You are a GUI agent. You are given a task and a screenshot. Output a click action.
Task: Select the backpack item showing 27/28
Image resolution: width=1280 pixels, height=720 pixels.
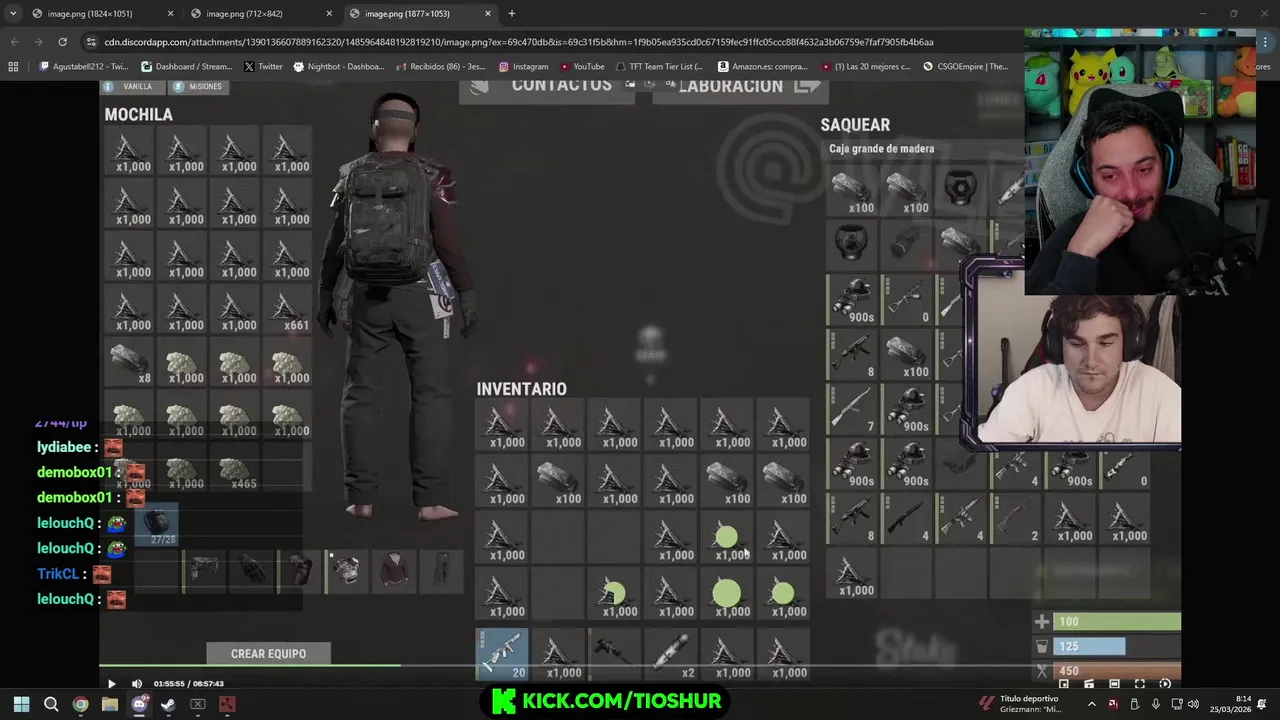point(156,524)
